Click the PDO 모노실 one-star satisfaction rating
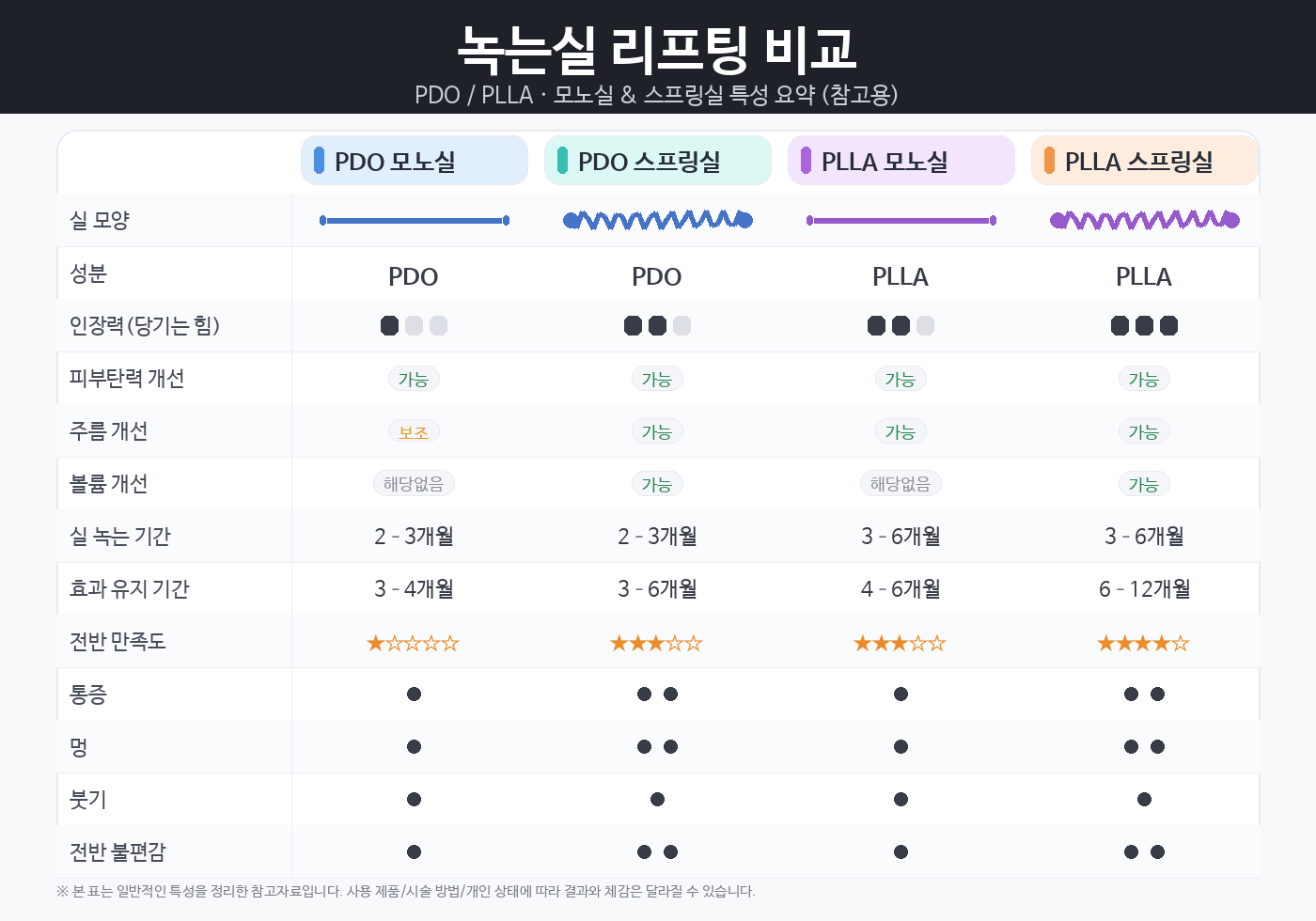This screenshot has height=921, width=1316. coord(414,643)
